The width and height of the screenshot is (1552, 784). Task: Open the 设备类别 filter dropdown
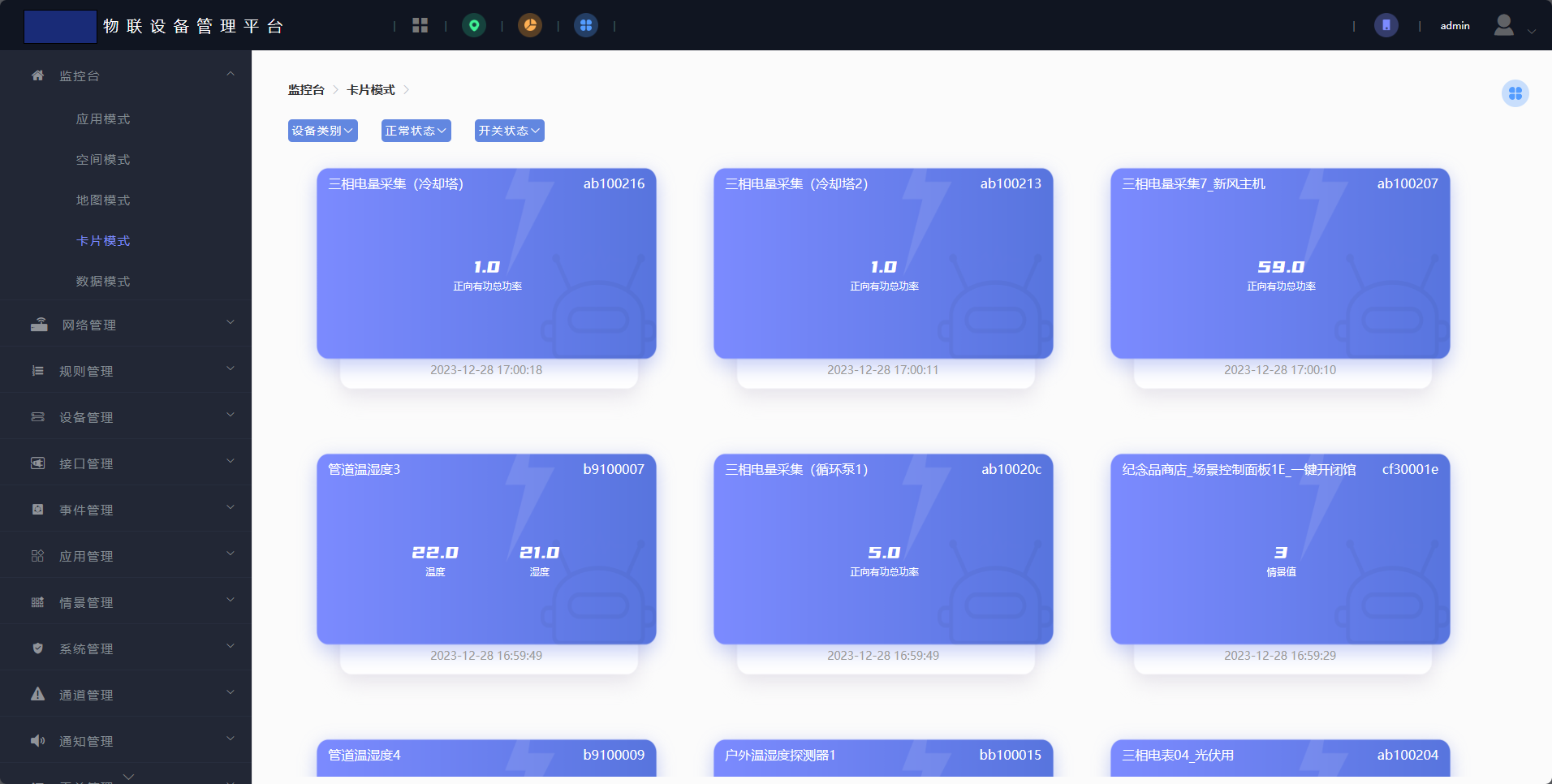tap(322, 131)
